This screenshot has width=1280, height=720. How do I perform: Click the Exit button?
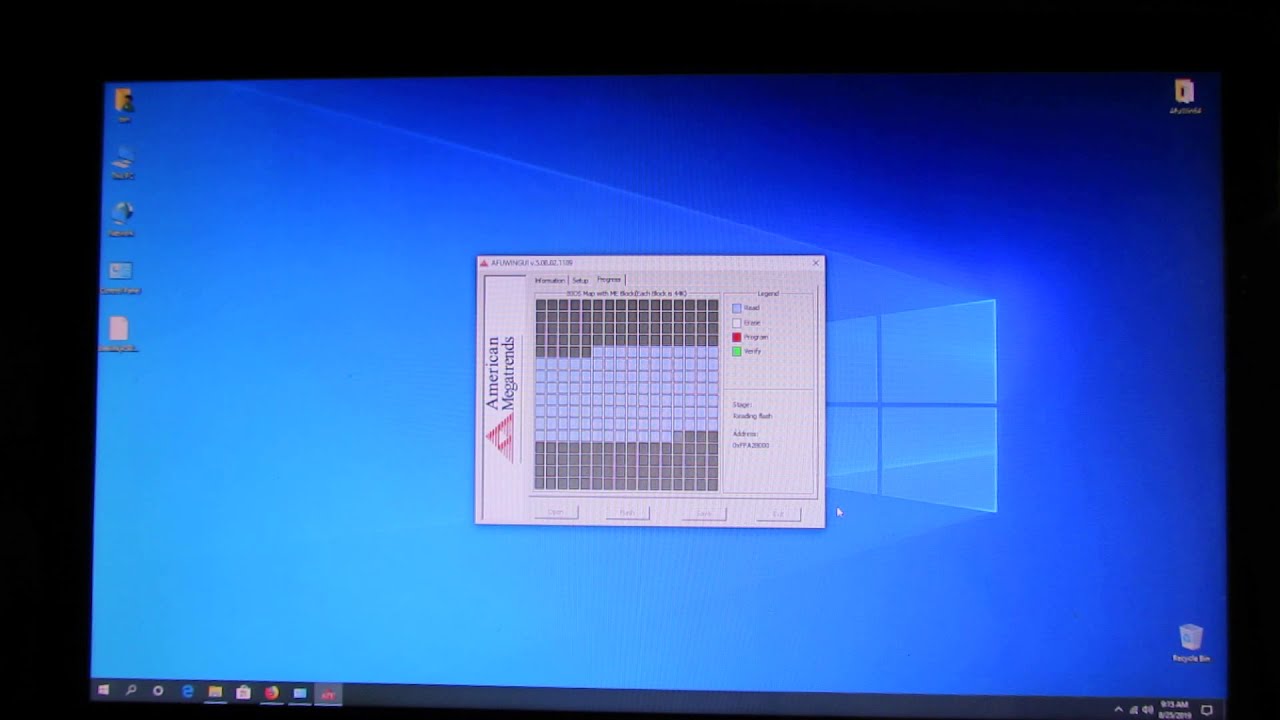778,514
